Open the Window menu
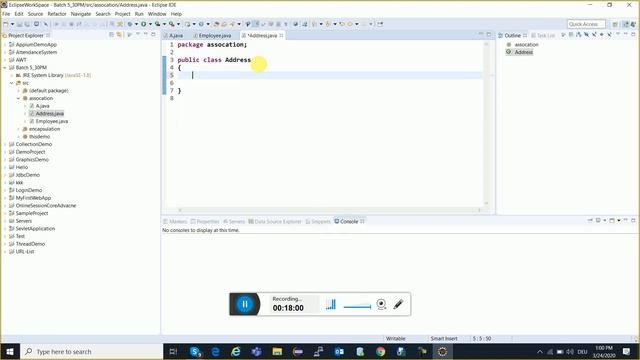The image size is (640, 360). 157,14
